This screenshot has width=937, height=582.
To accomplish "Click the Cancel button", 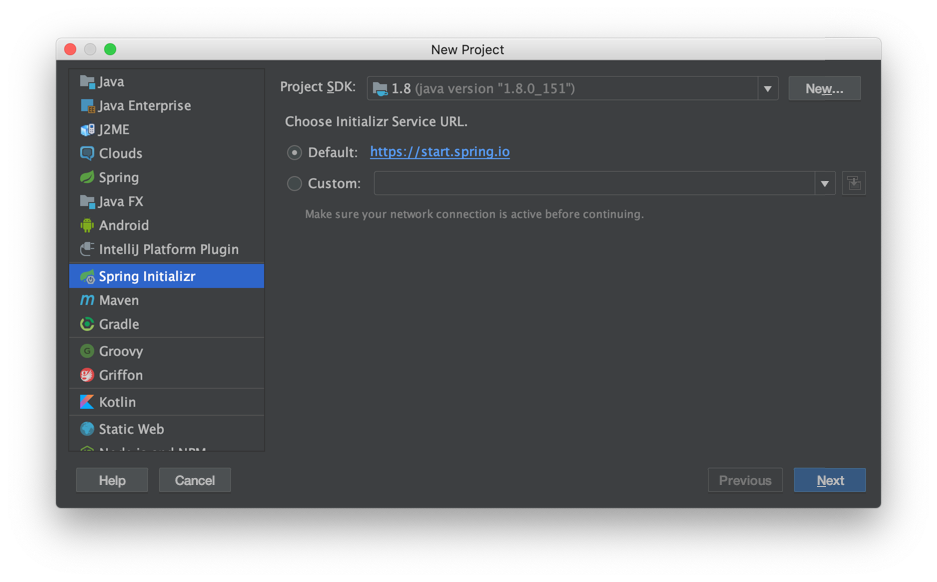I will 194,480.
